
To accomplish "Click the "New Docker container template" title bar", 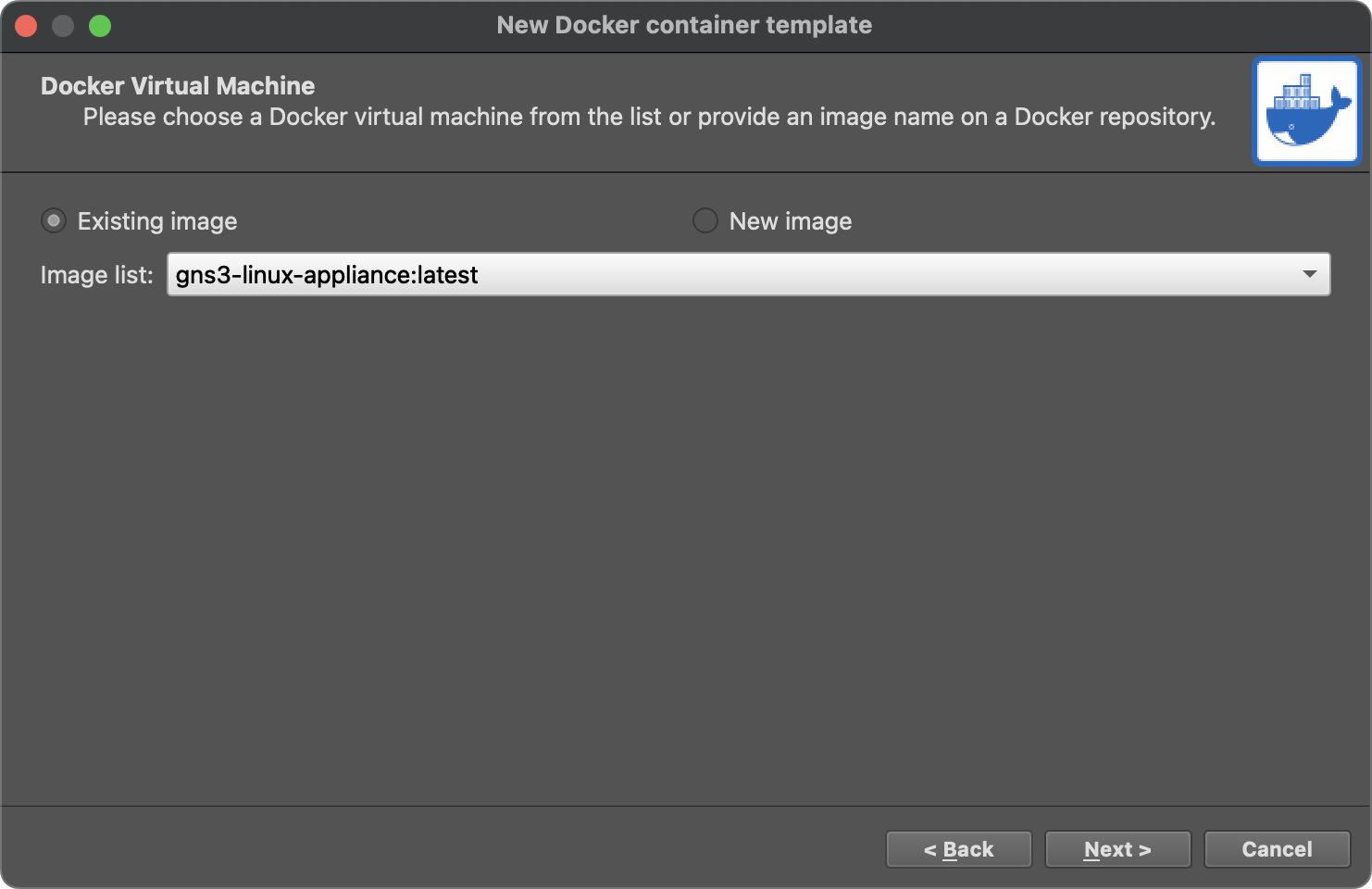I will coord(684,25).
